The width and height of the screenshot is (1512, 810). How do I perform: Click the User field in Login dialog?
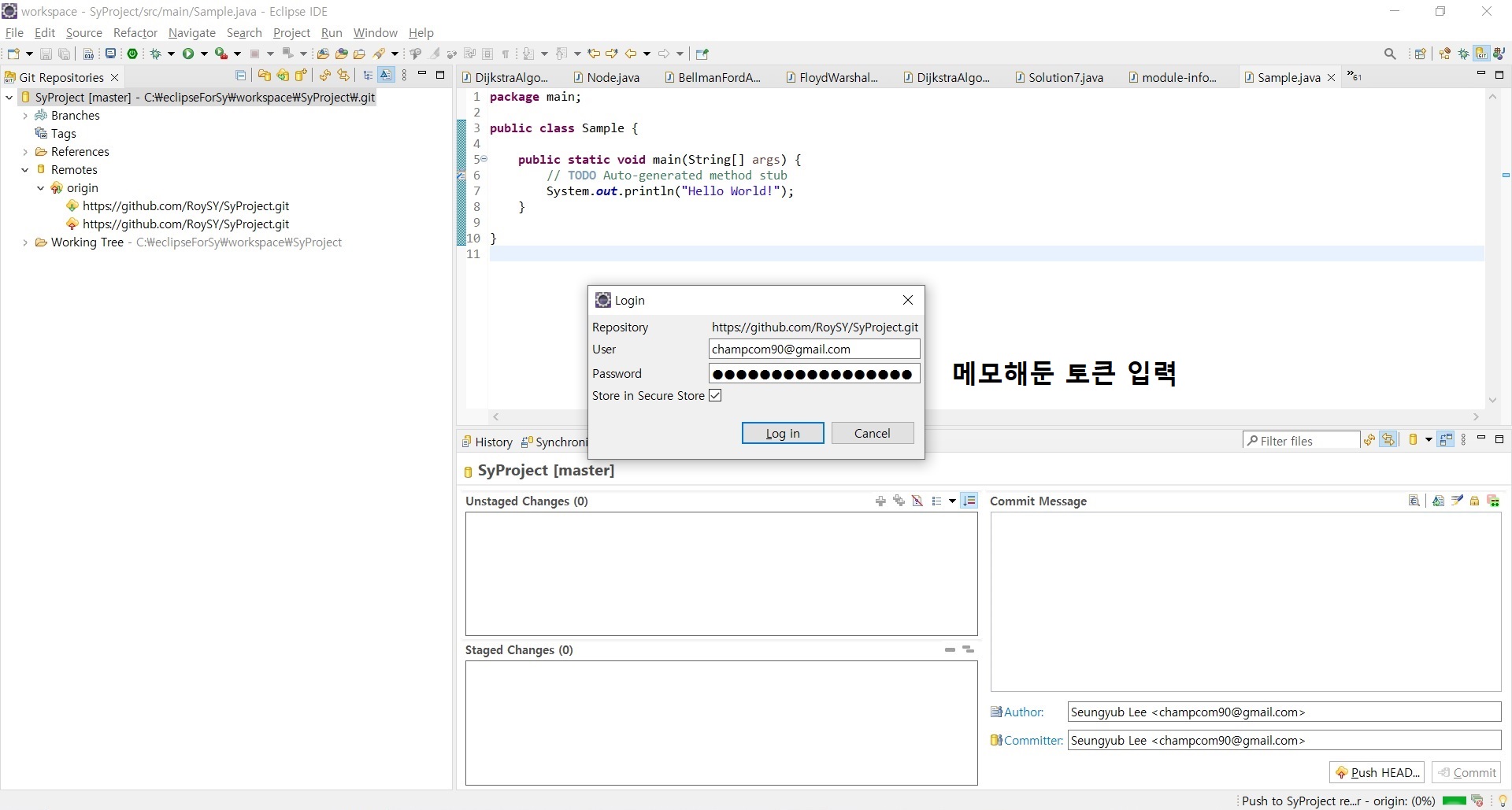814,349
